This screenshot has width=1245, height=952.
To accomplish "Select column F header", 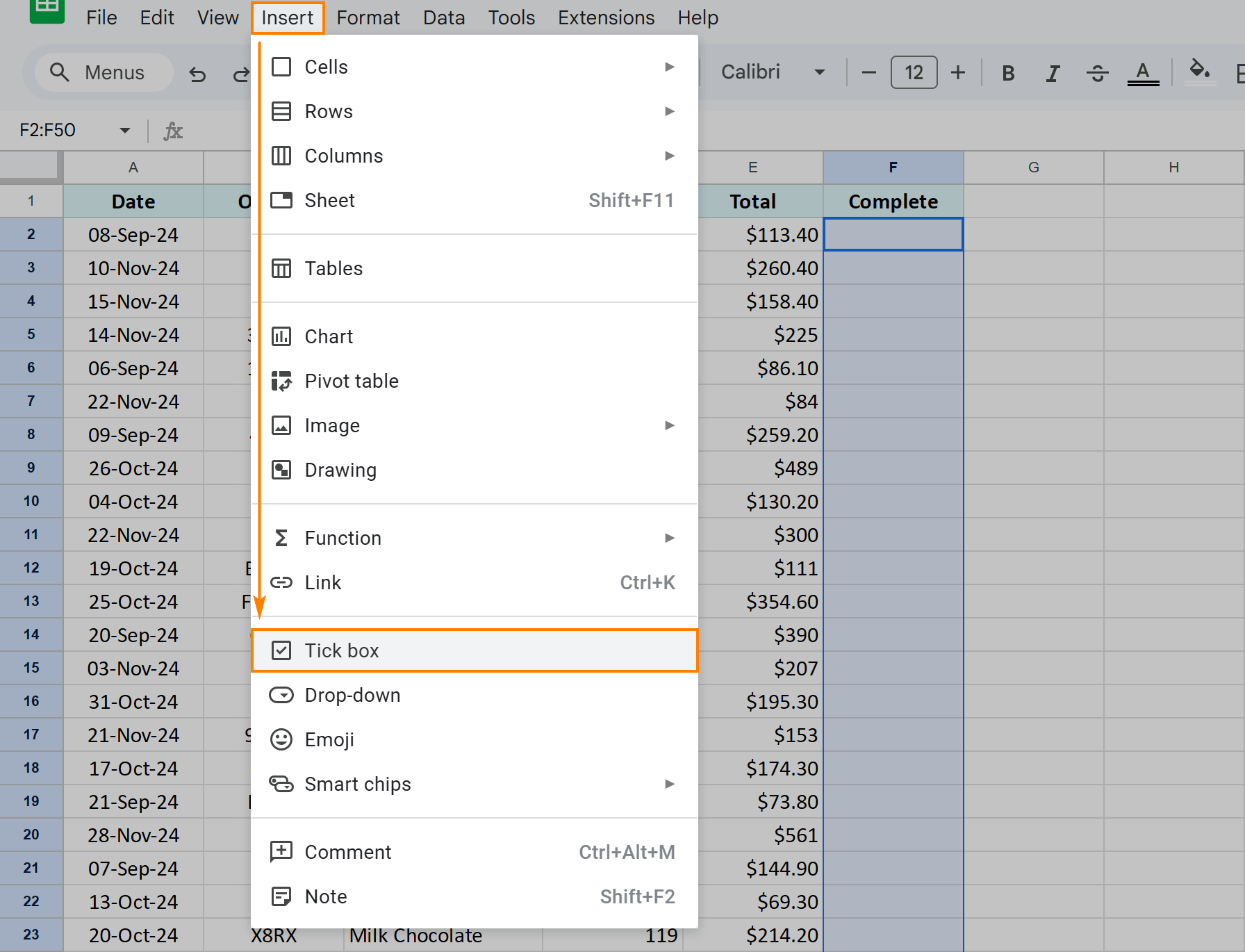I will pyautogui.click(x=893, y=167).
